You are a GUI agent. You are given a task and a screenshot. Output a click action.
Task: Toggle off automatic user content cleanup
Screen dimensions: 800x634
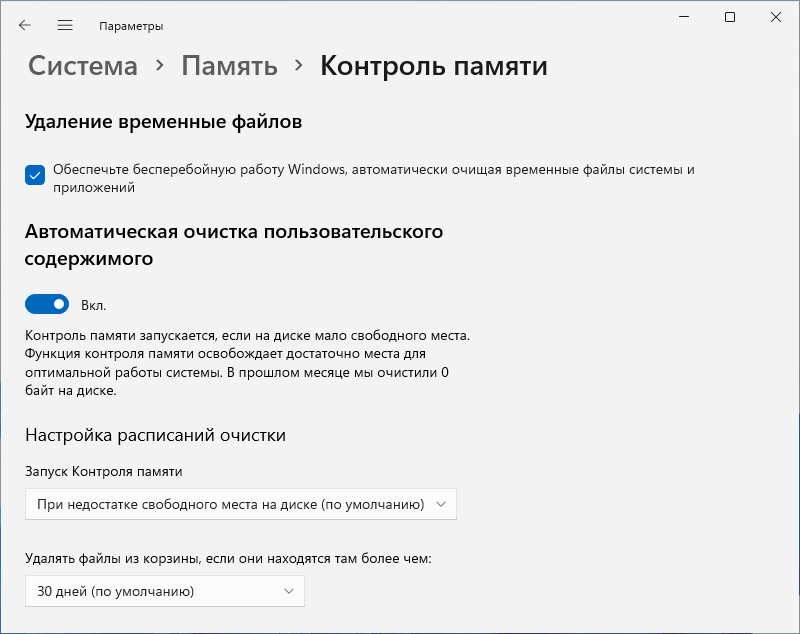tap(45, 303)
